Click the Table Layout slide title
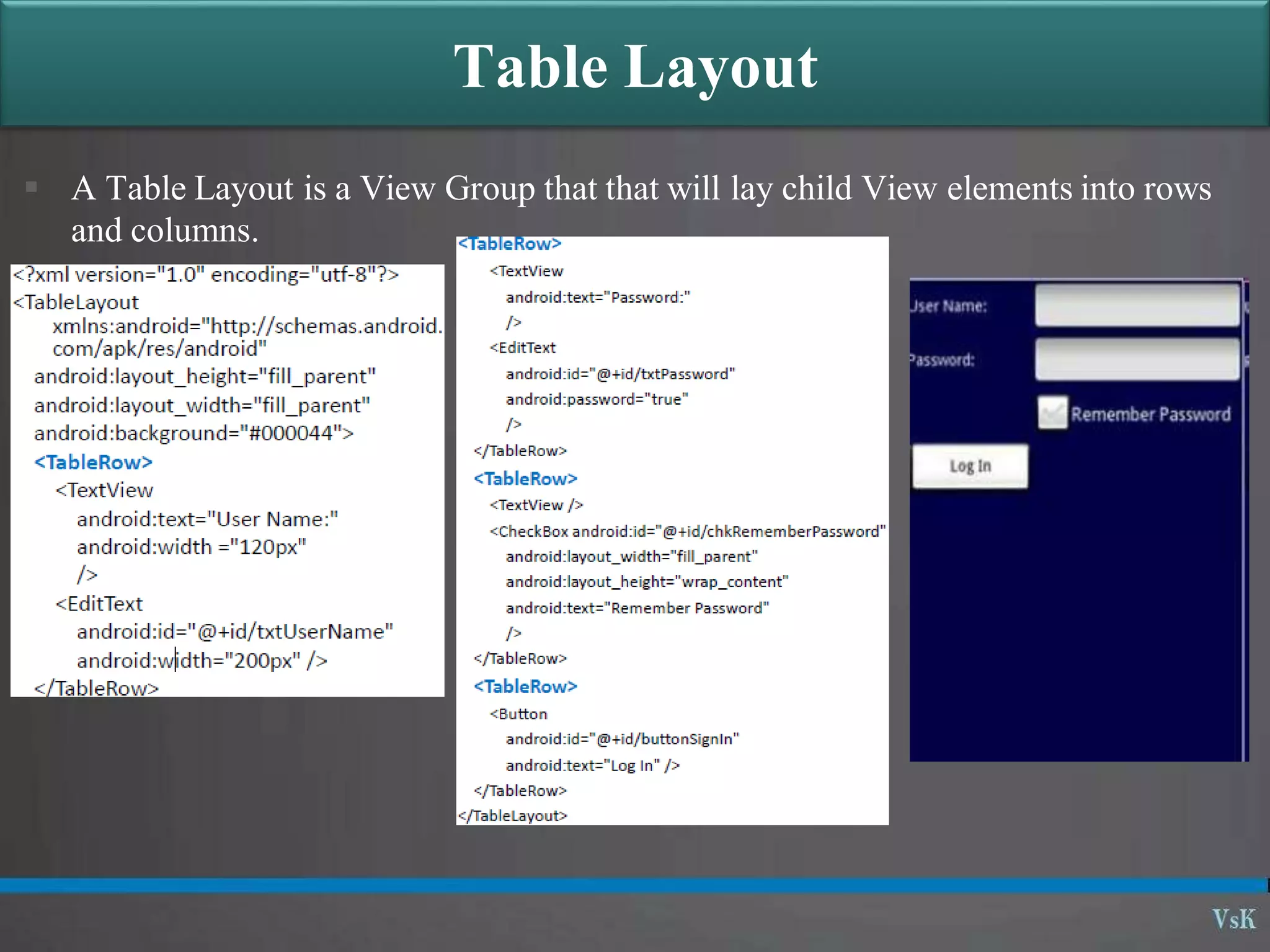This screenshot has height=952, width=1270. tap(636, 67)
